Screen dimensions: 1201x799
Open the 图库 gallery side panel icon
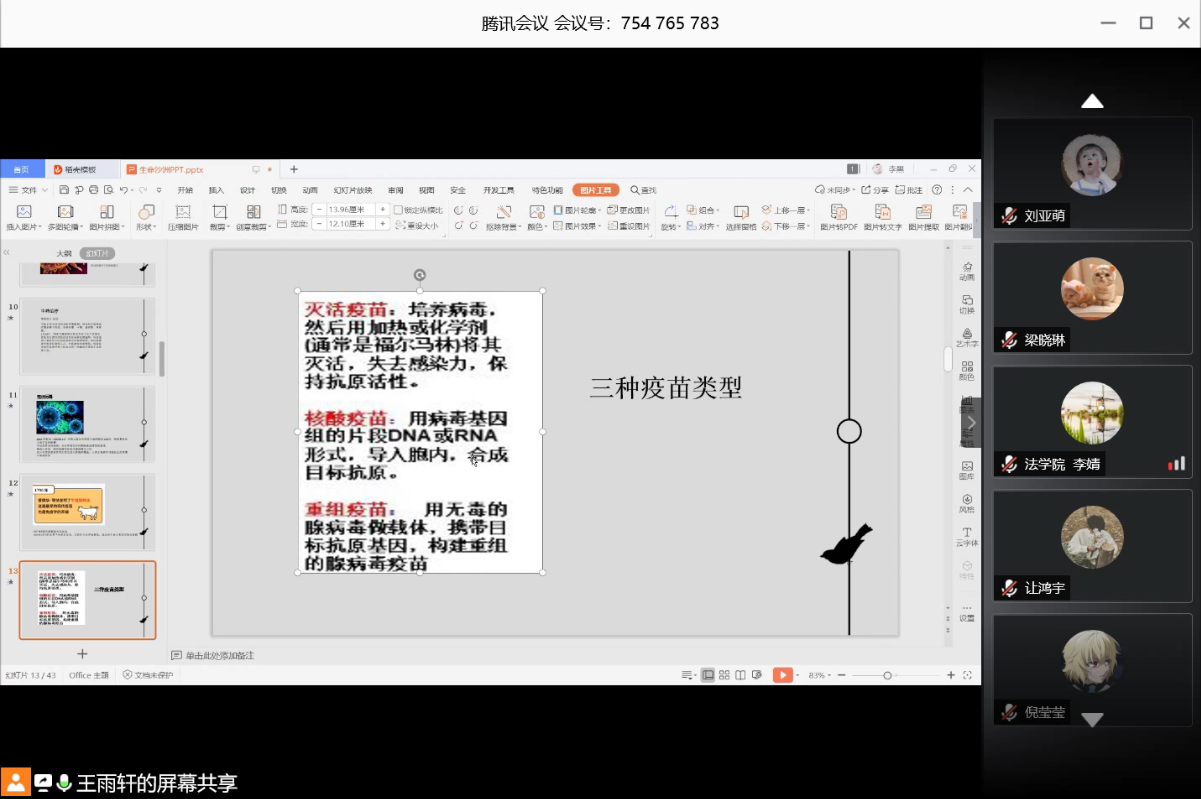(967, 469)
